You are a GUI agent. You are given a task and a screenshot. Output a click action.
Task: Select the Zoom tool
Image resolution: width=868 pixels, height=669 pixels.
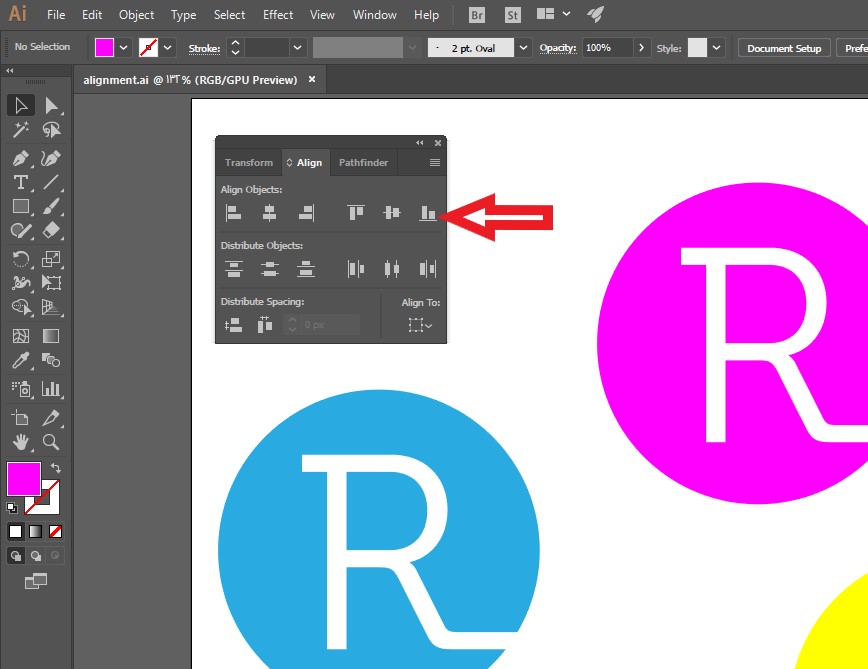pyautogui.click(x=51, y=442)
